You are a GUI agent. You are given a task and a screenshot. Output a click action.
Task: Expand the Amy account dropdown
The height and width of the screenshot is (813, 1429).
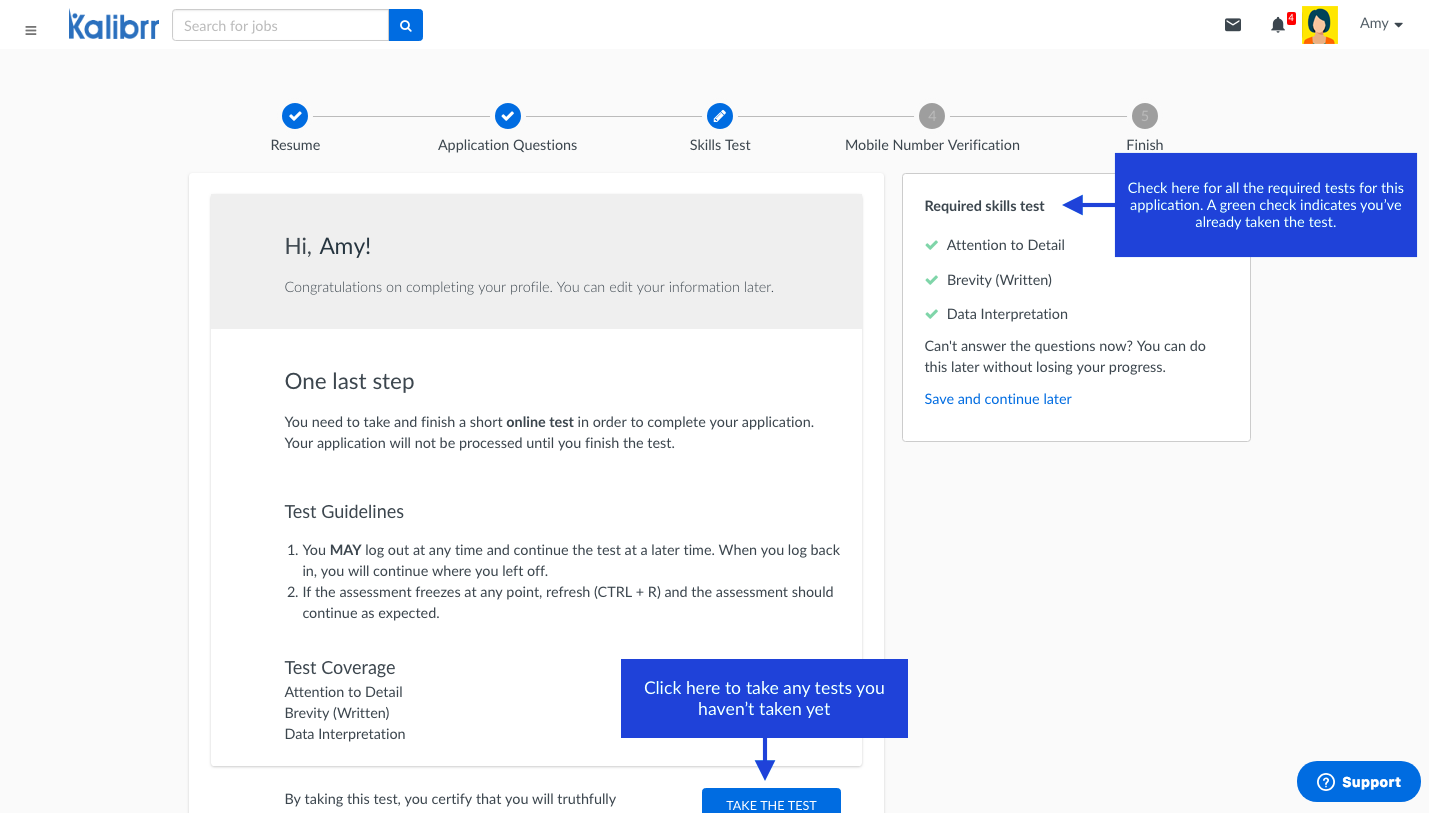point(1381,24)
